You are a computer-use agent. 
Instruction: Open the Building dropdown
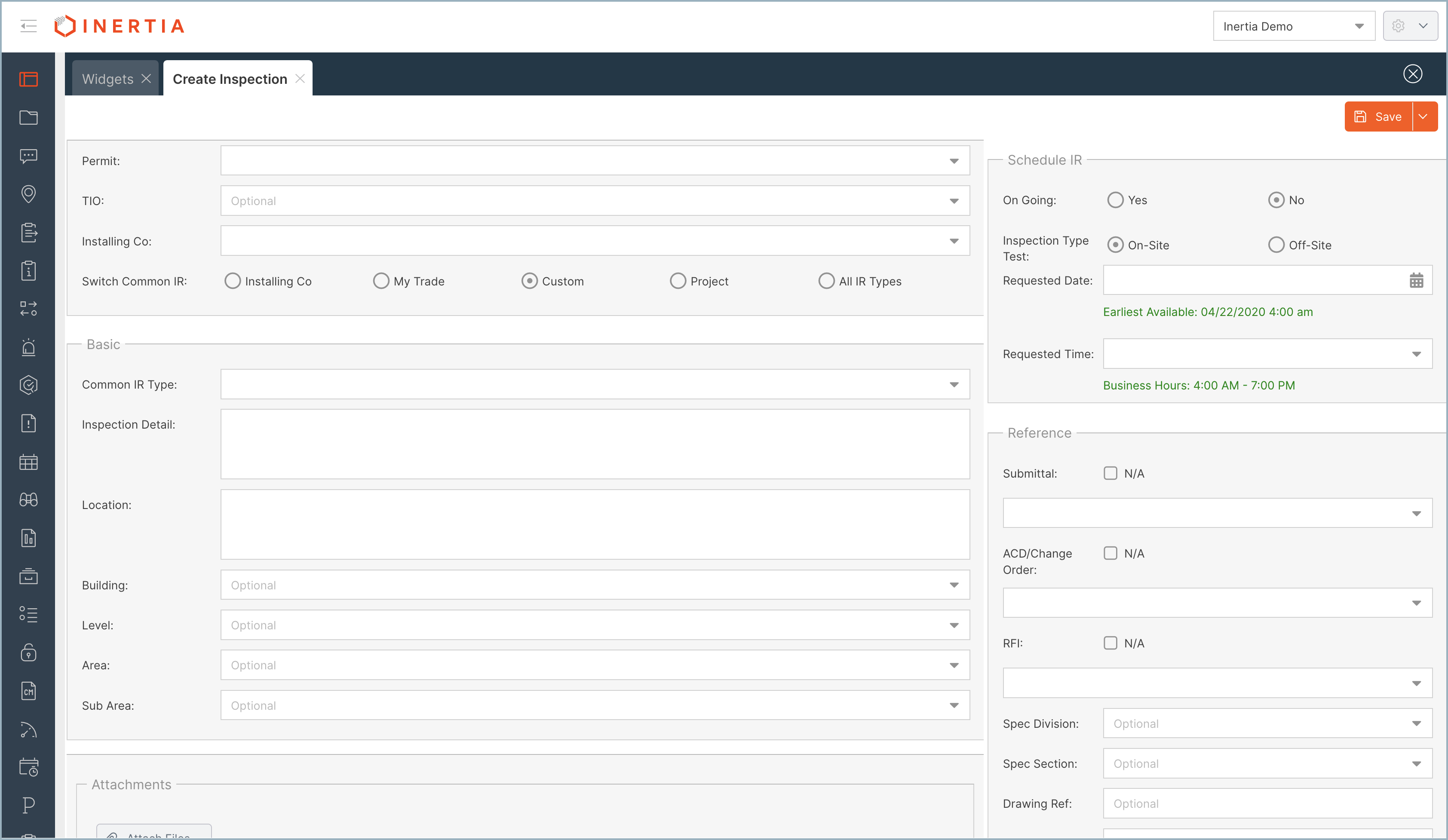click(595, 585)
